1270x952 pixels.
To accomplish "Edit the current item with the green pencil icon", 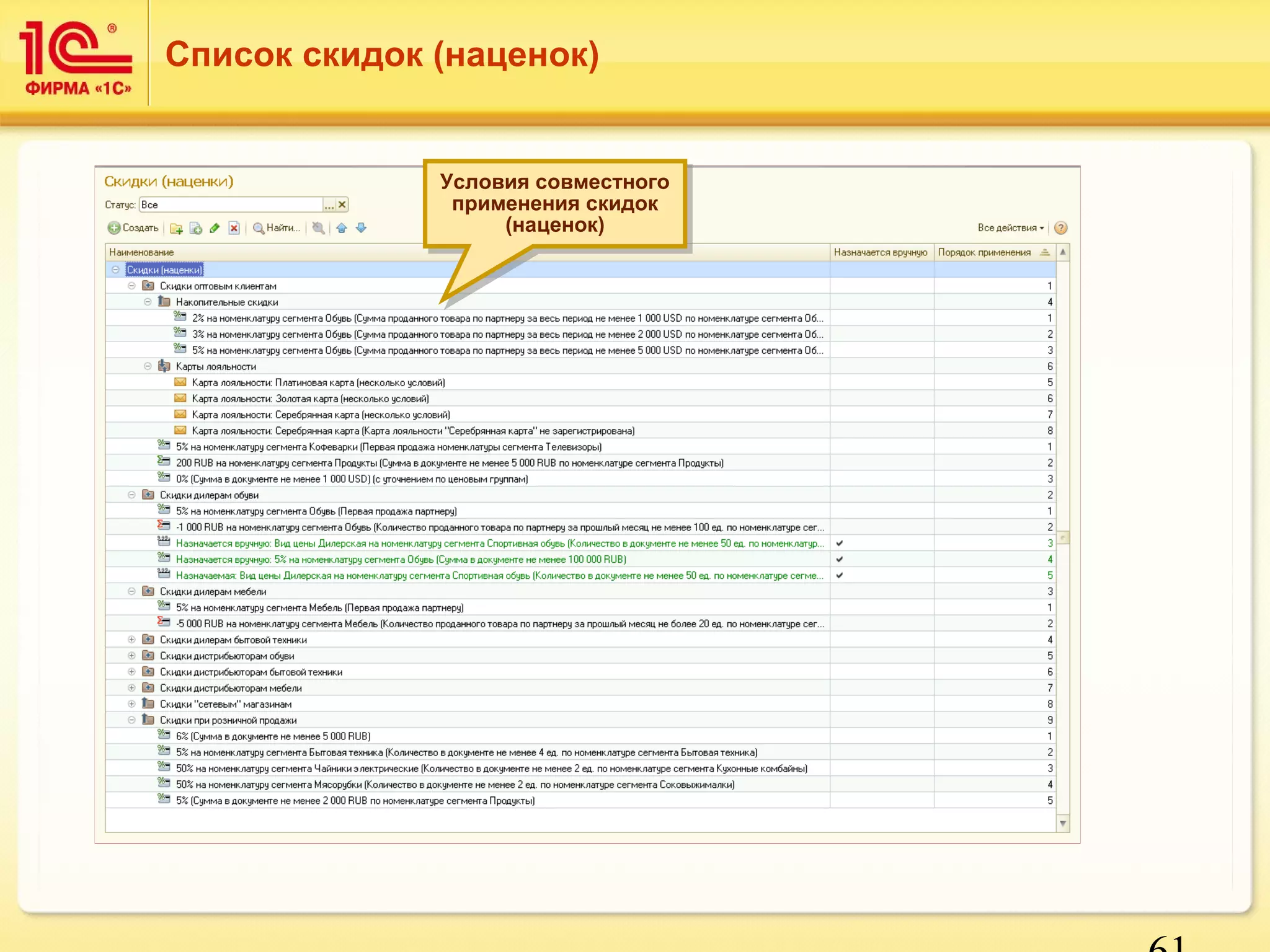I will pos(215,228).
